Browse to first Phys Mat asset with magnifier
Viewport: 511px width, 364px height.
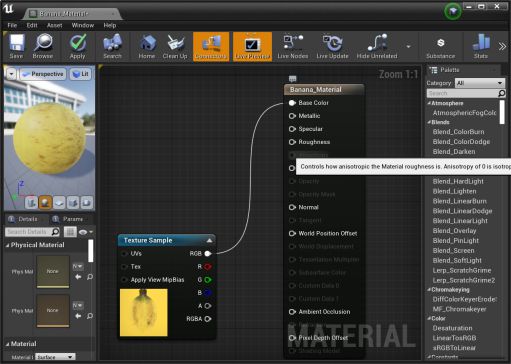(90, 277)
